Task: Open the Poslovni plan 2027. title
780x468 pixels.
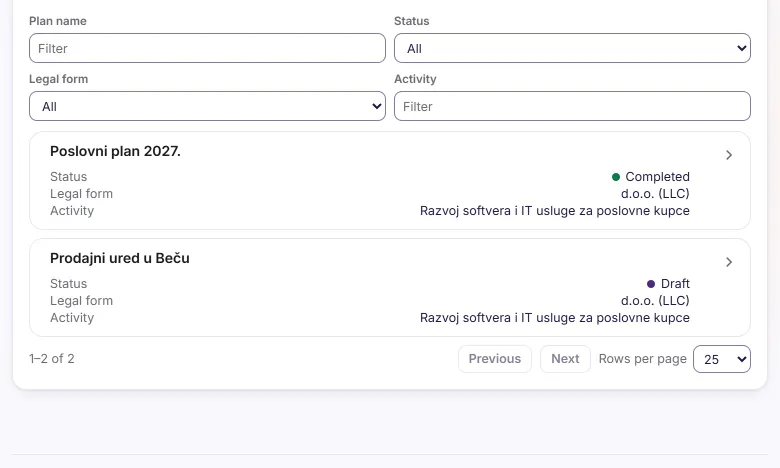Action: 115,151
